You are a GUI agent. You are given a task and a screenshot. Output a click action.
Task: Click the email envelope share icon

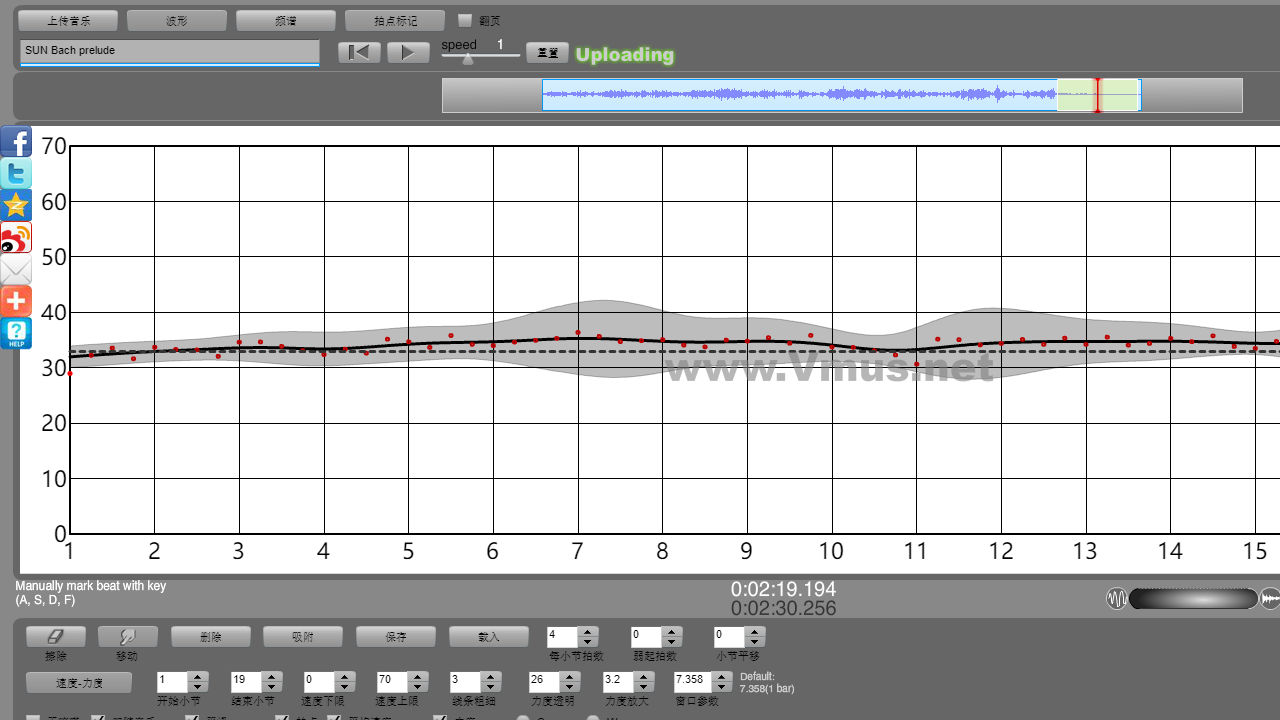pos(16,270)
